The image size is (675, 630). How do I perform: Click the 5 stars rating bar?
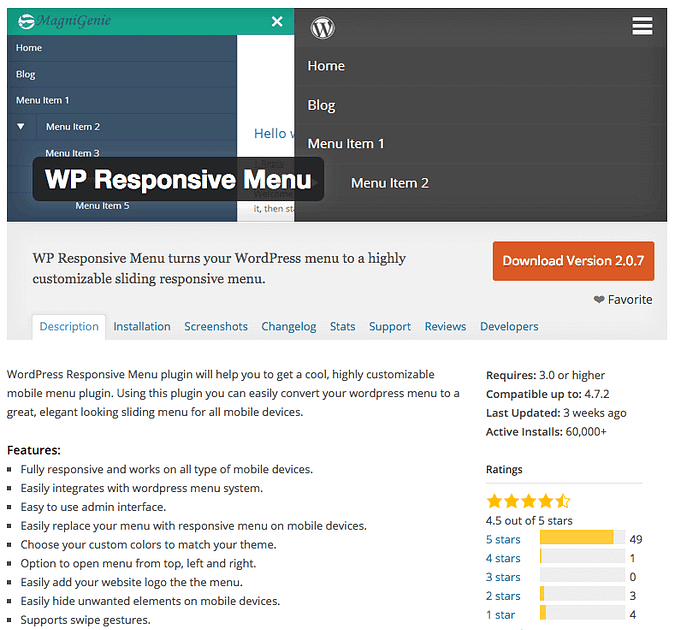tap(582, 537)
